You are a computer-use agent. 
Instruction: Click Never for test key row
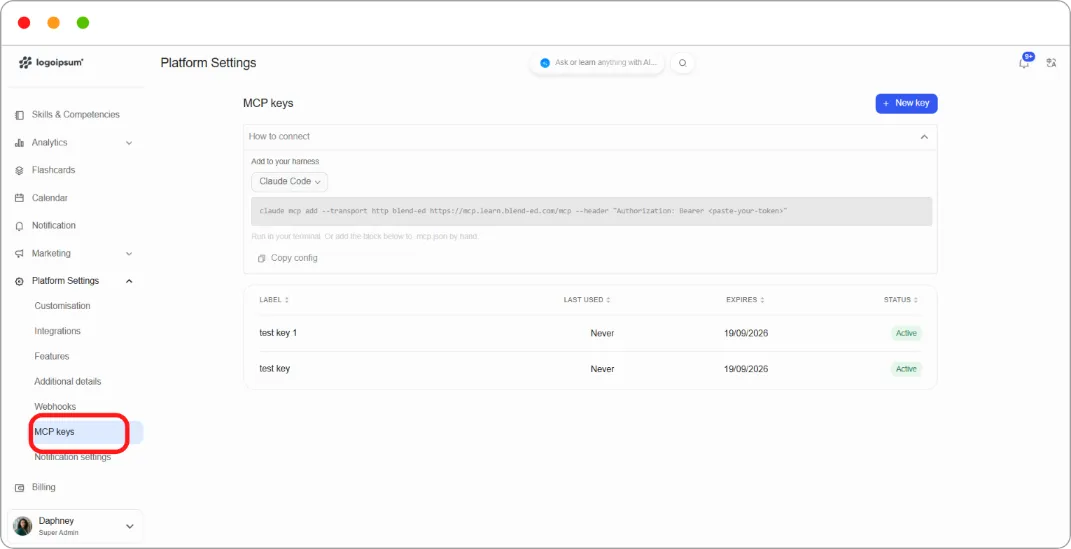(602, 369)
